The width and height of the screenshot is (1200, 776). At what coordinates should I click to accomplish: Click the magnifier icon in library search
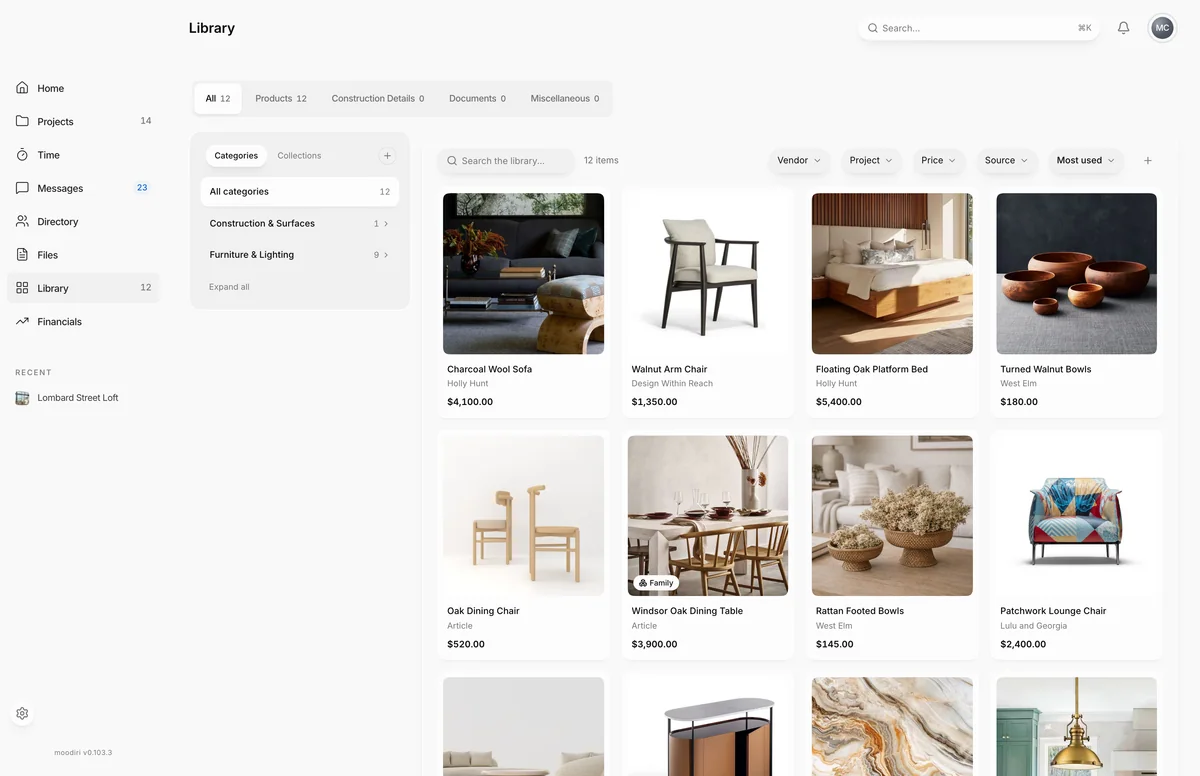452,160
